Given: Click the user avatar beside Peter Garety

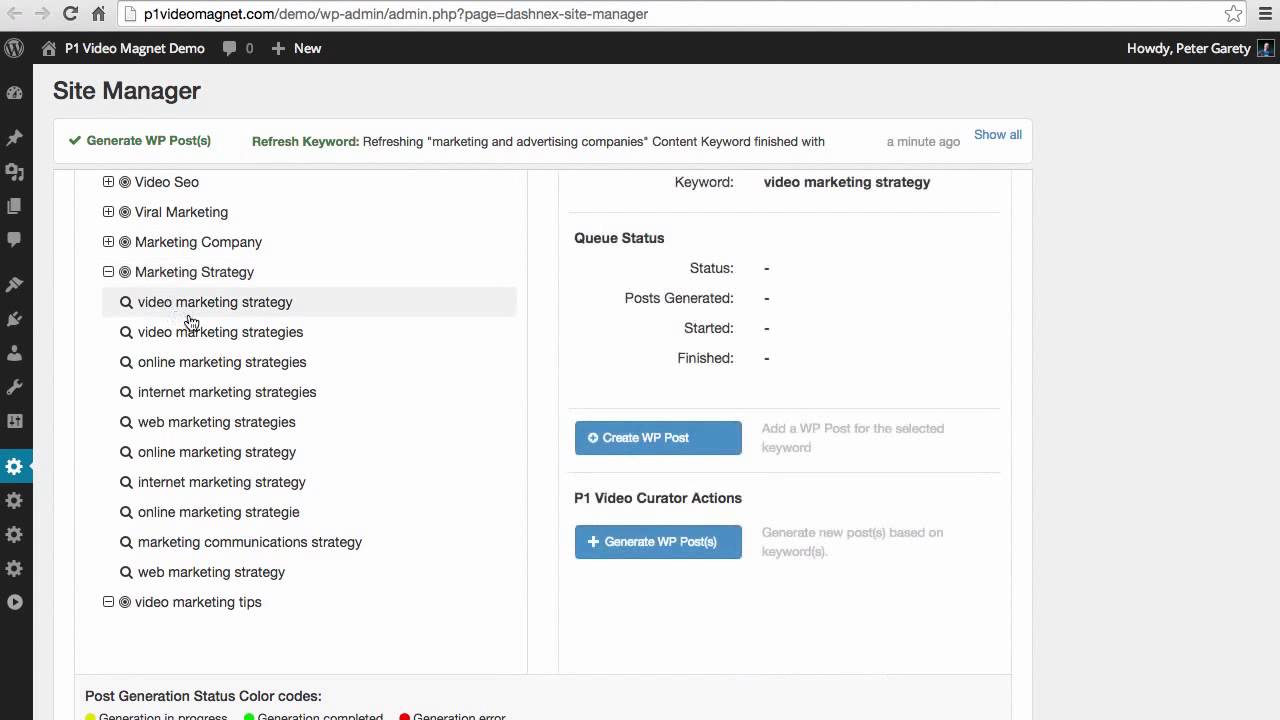Looking at the screenshot, I should pyautogui.click(x=1265, y=48).
